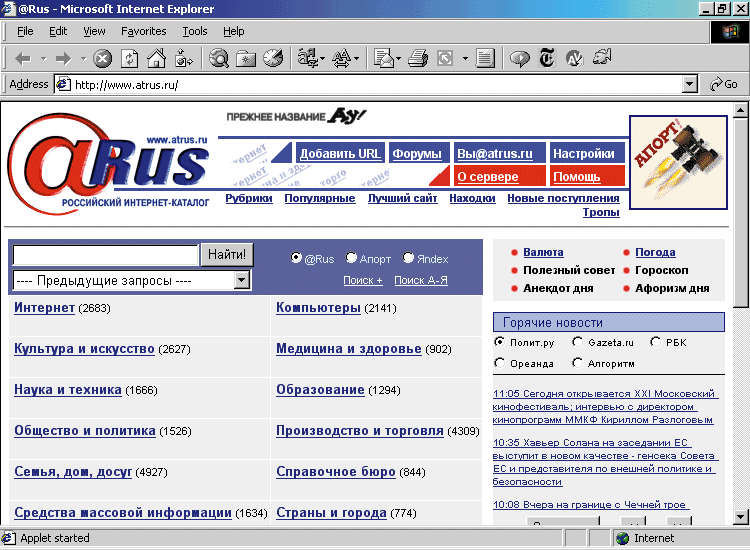Open the Favorites menu
The width and height of the screenshot is (750, 550).
point(143,32)
